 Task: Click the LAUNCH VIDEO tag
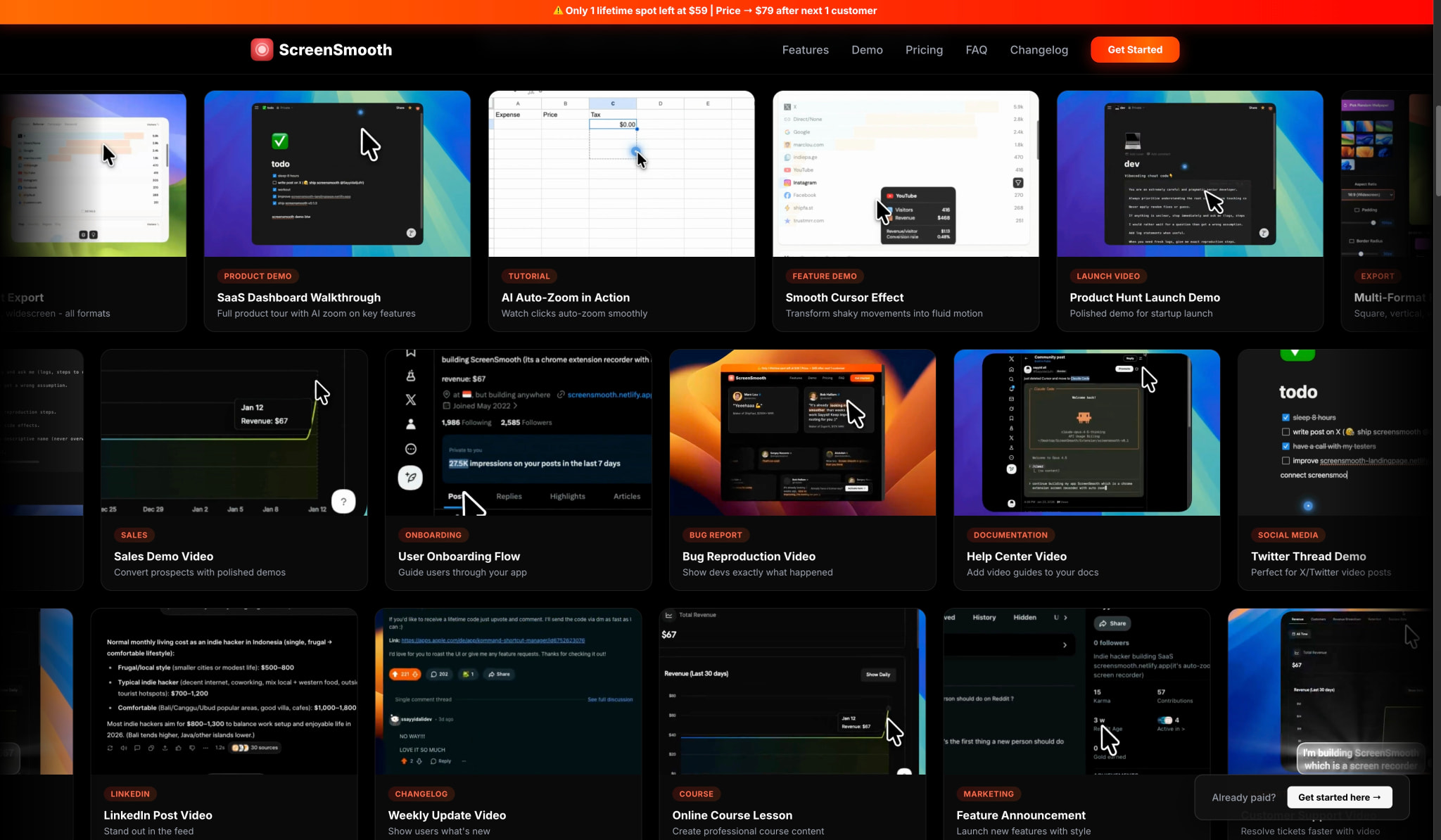[1108, 276]
